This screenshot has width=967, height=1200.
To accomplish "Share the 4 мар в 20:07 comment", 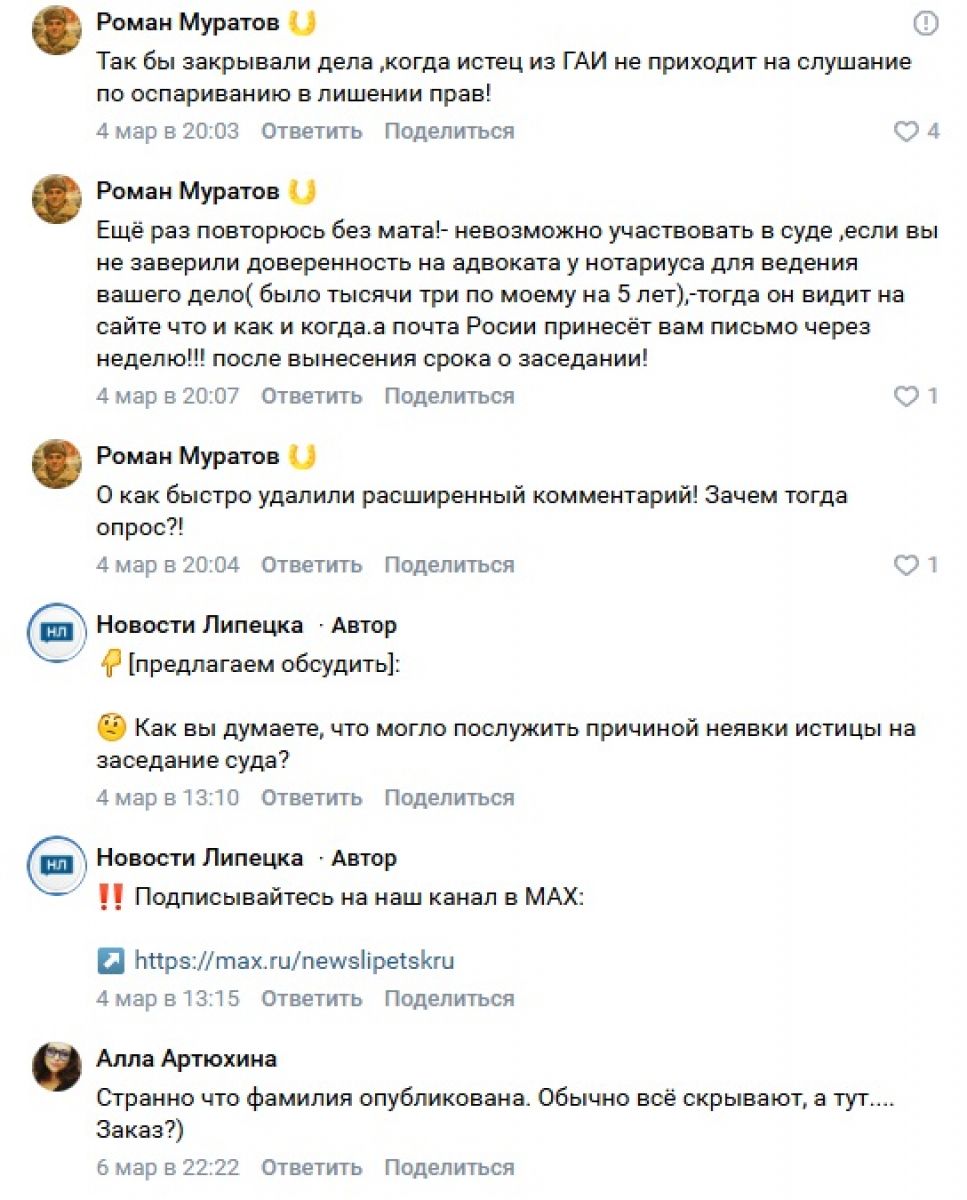I will coord(449,396).
